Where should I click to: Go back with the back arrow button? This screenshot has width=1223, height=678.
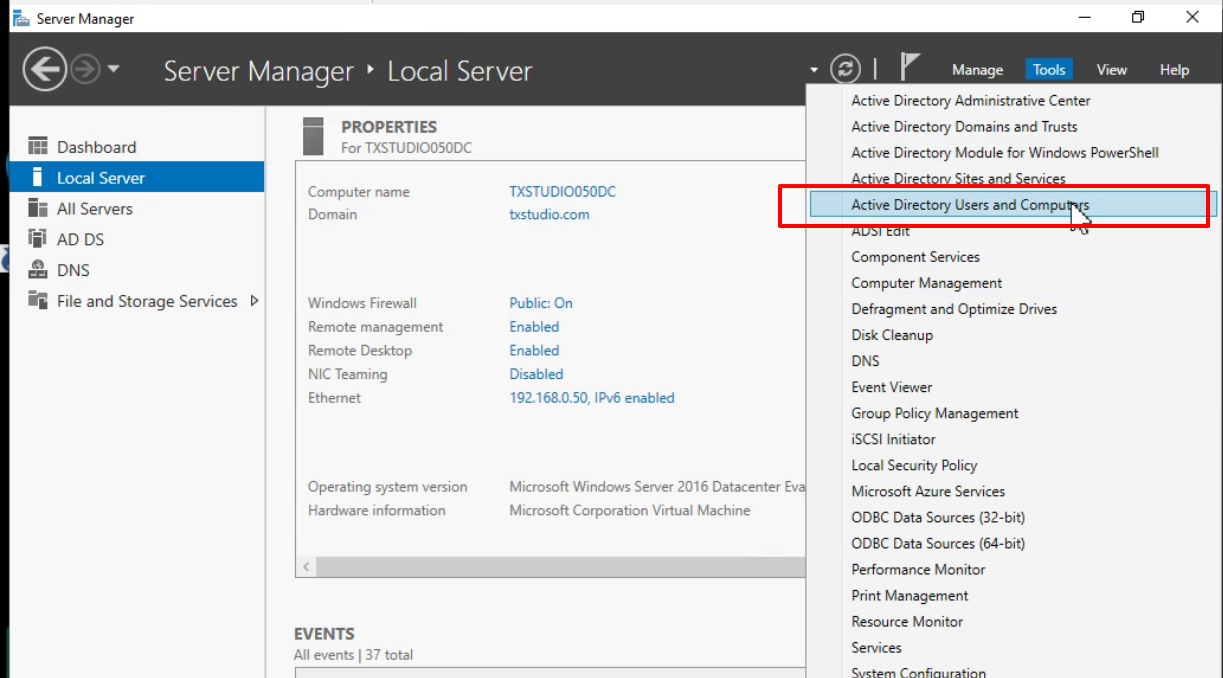(44, 70)
